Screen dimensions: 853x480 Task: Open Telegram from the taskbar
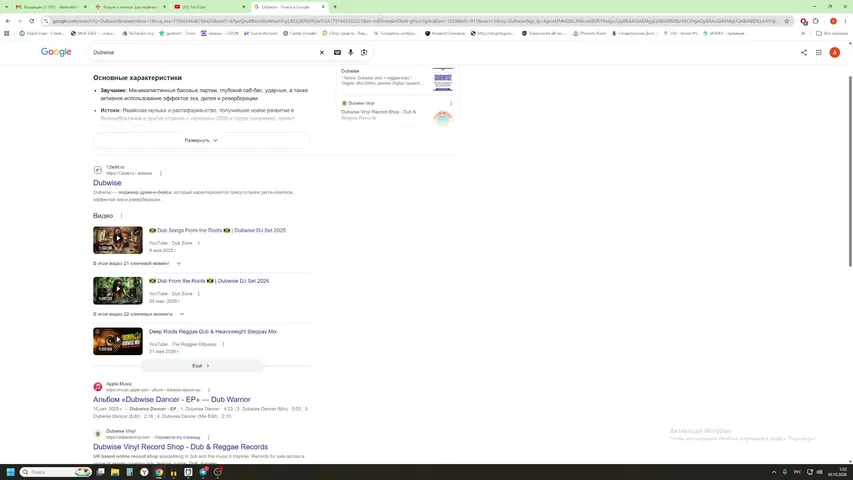tap(203, 472)
